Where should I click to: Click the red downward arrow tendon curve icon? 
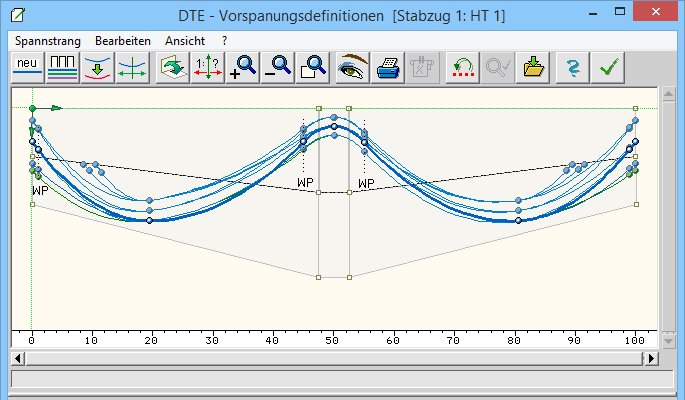tap(97, 67)
